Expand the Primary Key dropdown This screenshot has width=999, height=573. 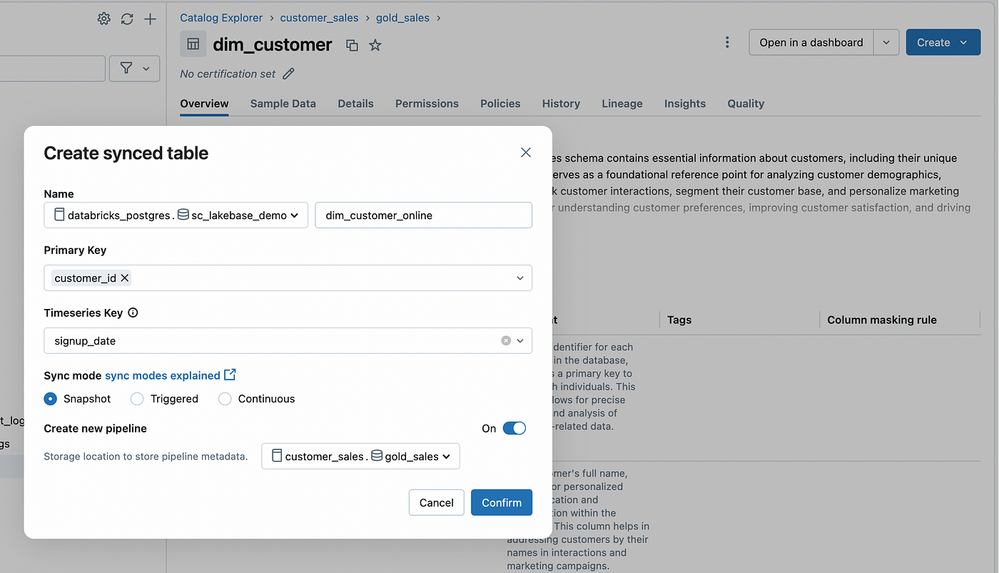520,278
